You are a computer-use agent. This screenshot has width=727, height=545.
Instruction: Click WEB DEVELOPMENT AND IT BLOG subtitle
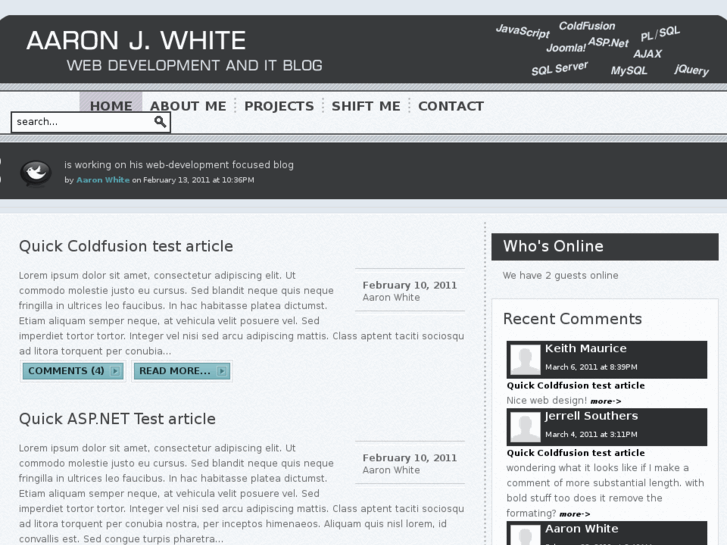[194, 65]
